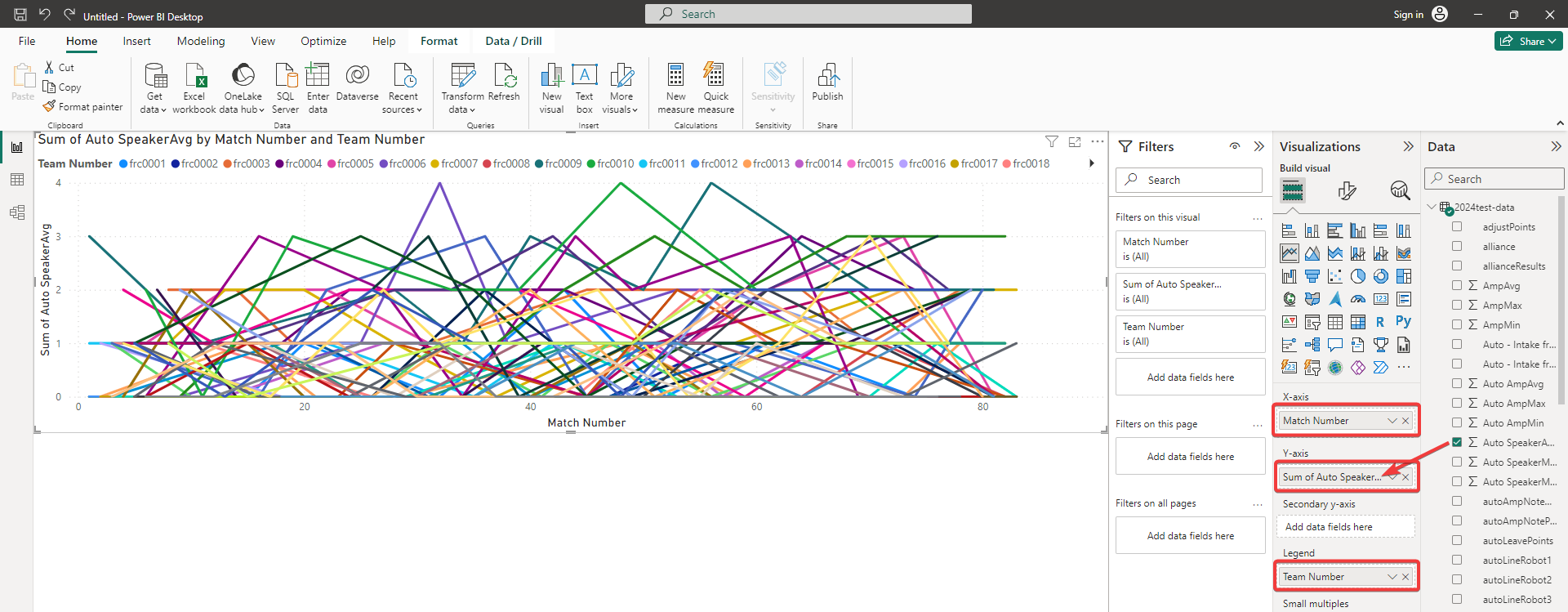Select the map globe visual
This screenshot has height=612, width=1568.
point(1290,299)
